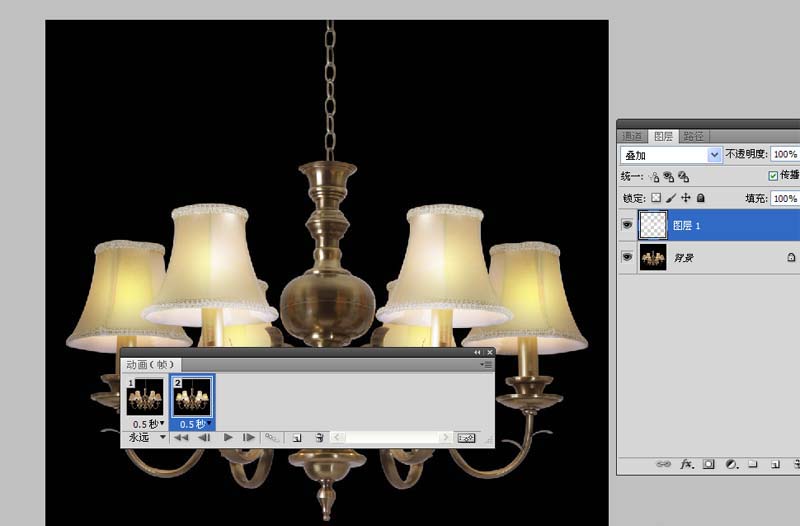Screen dimensions: 800x526
Task: Open the animation panel flyout menu
Action: 486,365
